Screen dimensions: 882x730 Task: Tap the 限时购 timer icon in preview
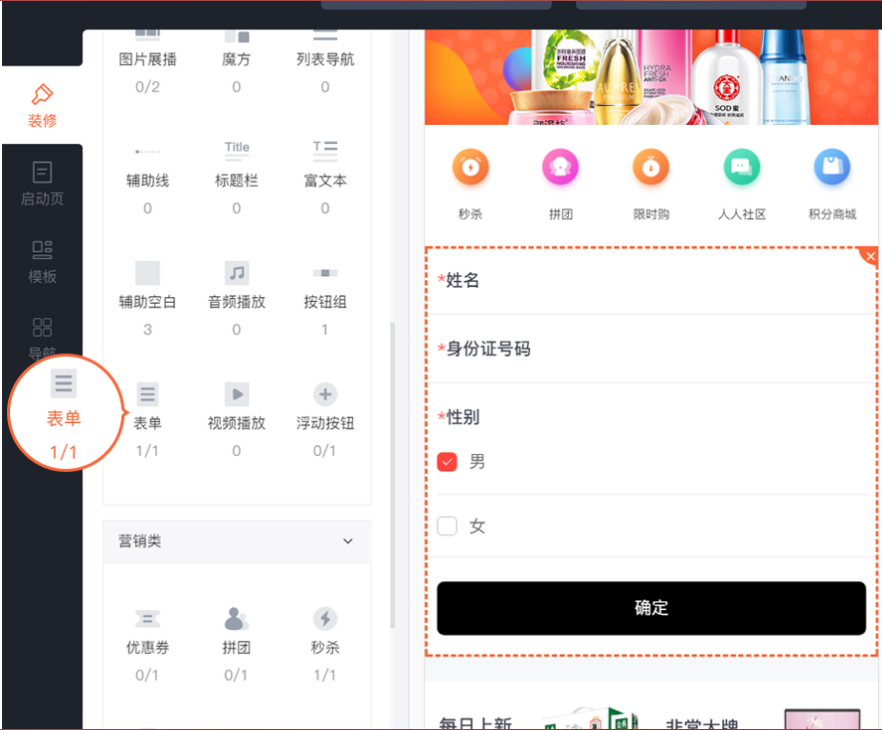tap(651, 167)
